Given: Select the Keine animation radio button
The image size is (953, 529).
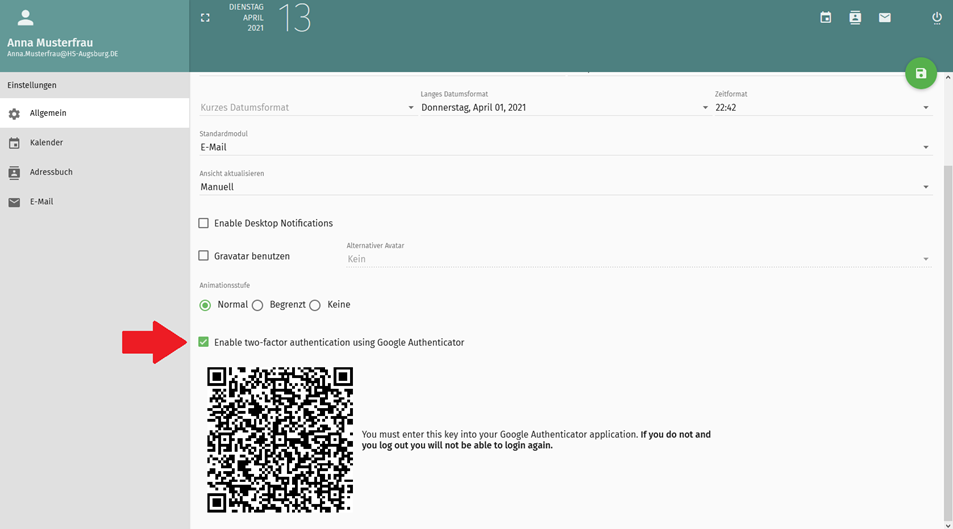Looking at the screenshot, I should pyautogui.click(x=315, y=305).
